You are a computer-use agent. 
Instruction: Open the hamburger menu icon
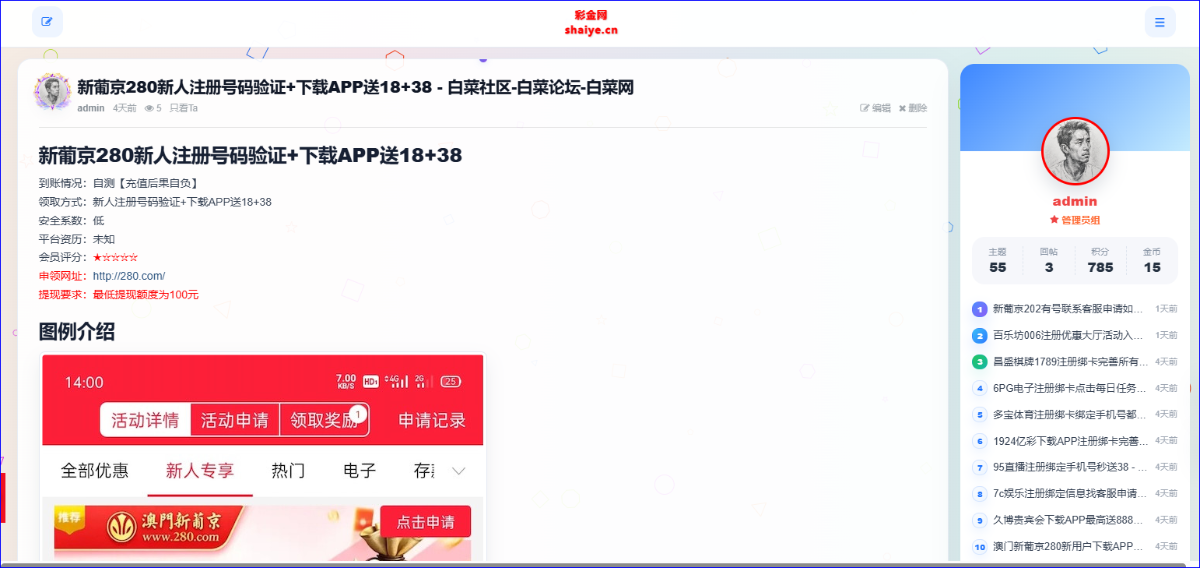1160,22
